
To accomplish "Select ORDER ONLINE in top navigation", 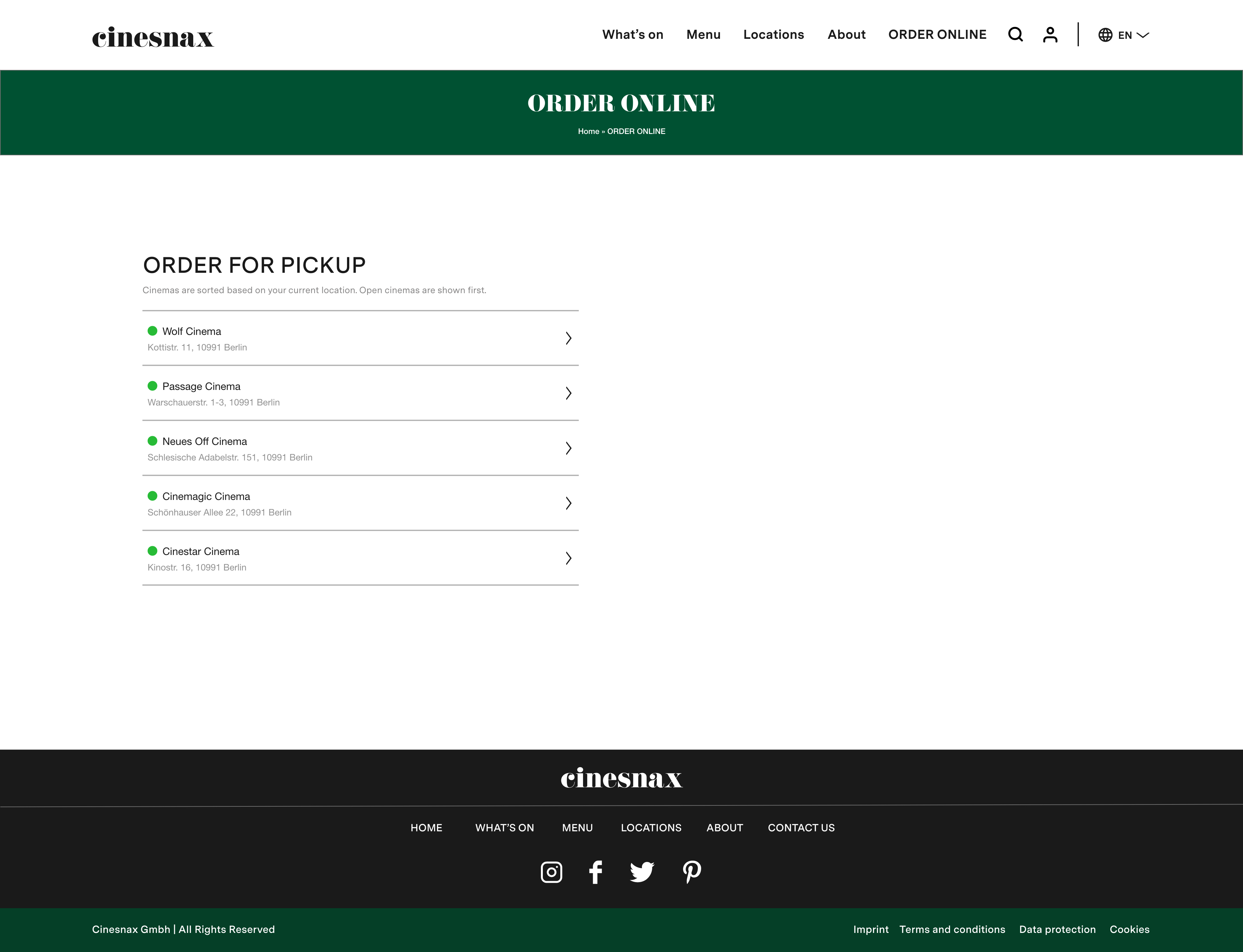I will (937, 35).
